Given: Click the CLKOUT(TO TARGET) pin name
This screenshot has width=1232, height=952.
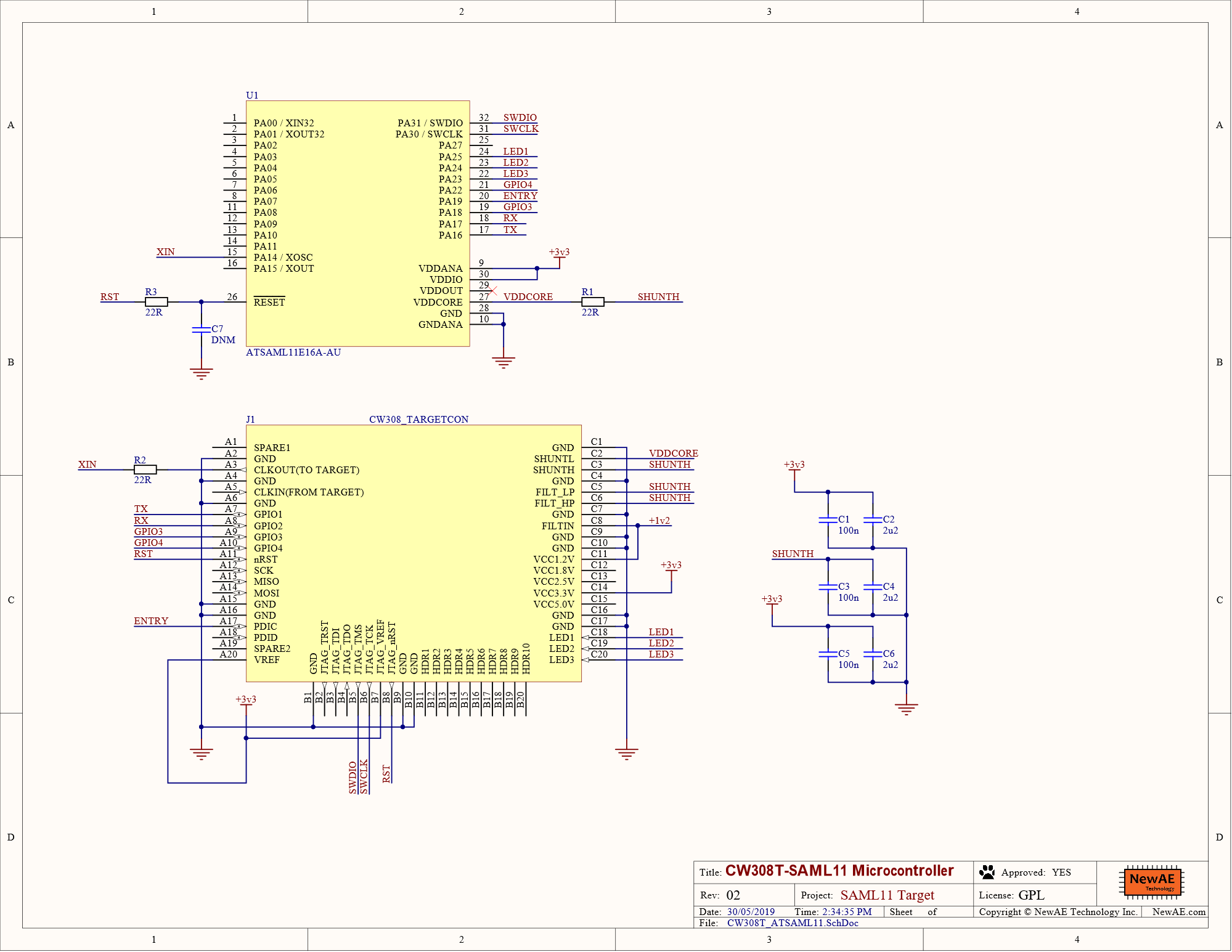Looking at the screenshot, I should coord(306,470).
